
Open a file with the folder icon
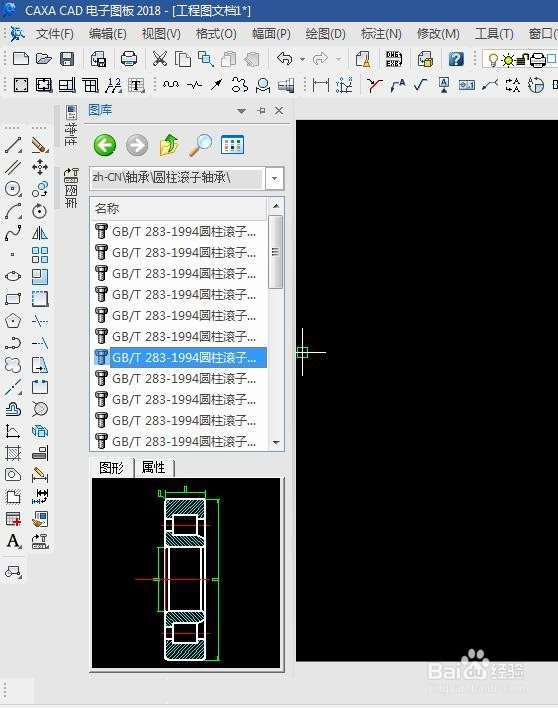44,59
